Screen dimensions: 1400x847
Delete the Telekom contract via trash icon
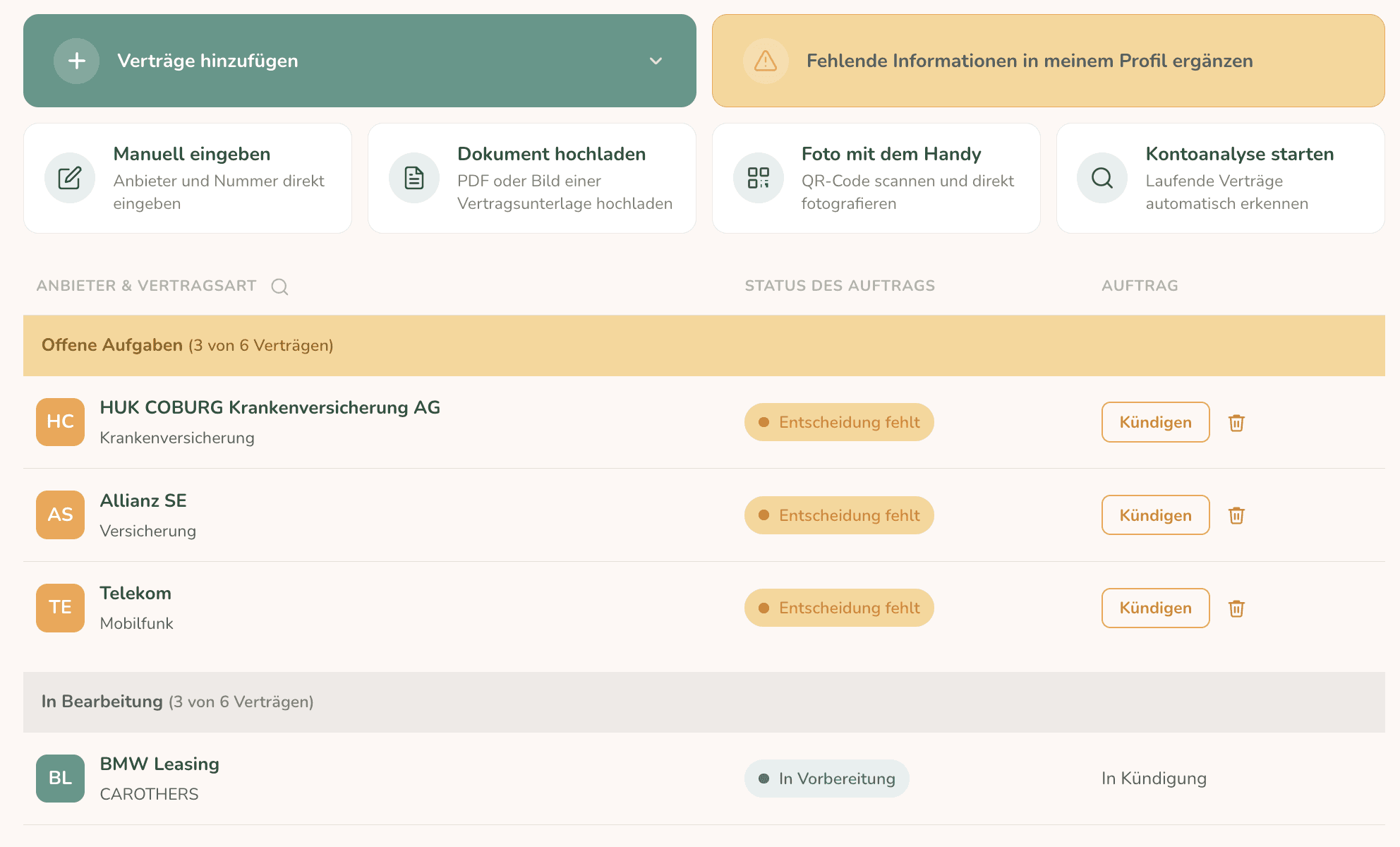pos(1236,608)
